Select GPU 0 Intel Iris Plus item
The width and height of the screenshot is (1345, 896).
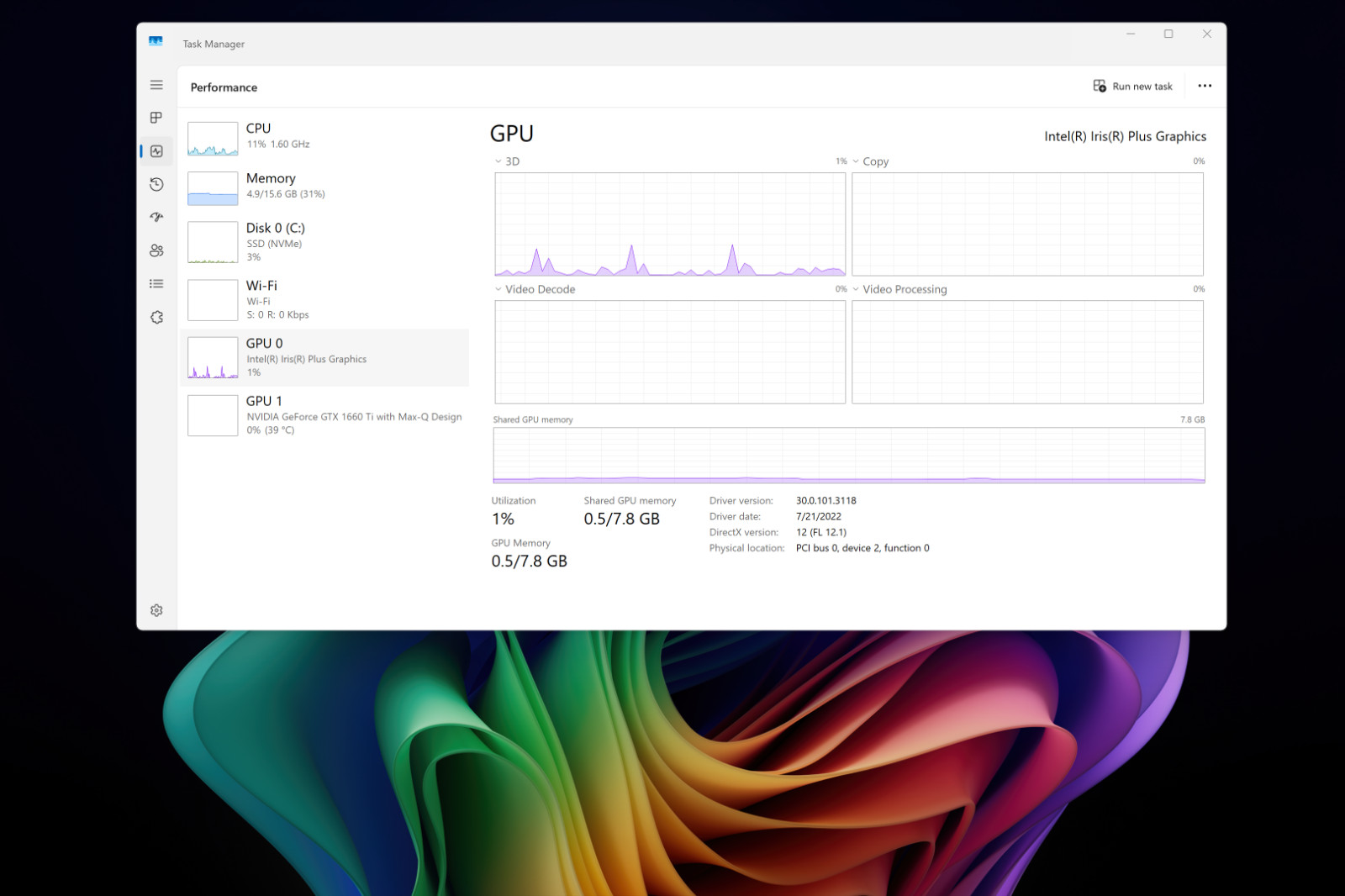(x=324, y=358)
